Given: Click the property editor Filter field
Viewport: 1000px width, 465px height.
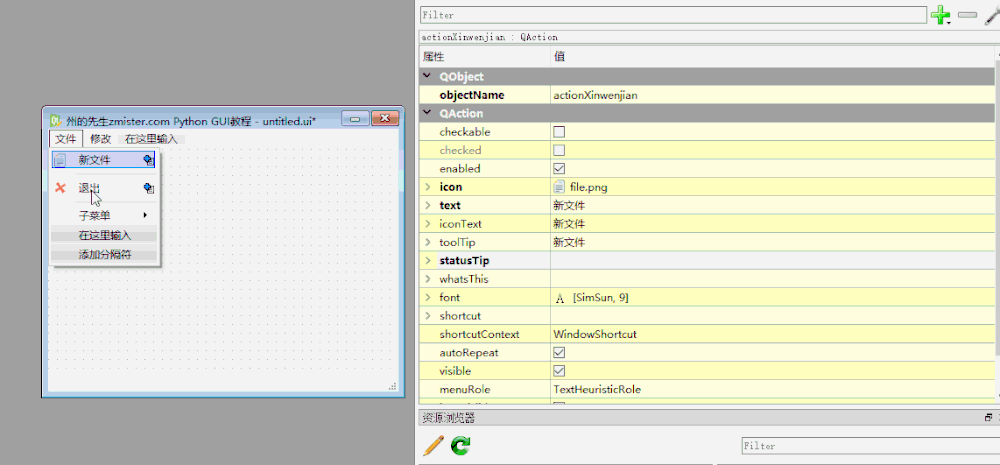Looking at the screenshot, I should click(673, 15).
